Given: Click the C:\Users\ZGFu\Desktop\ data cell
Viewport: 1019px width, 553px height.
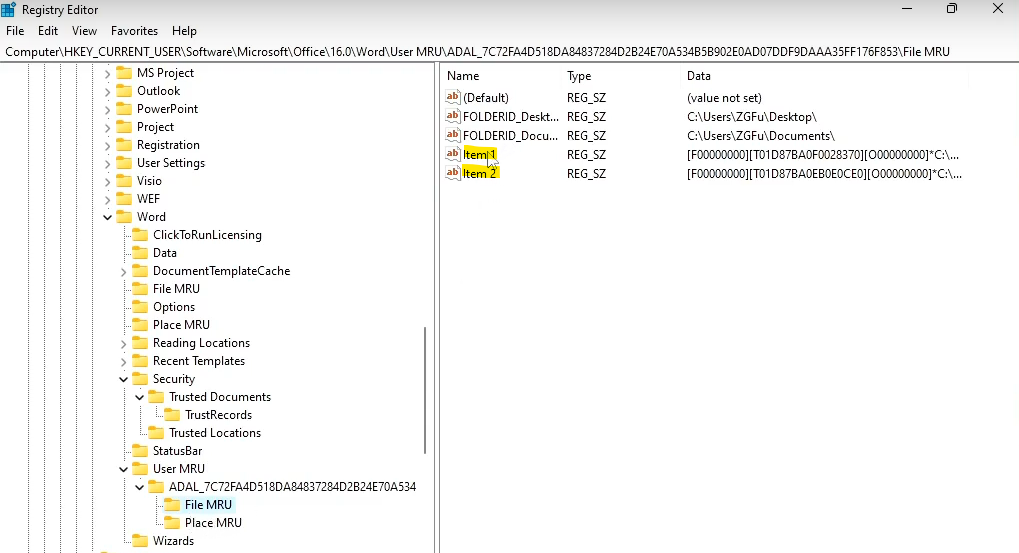Looking at the screenshot, I should [752, 117].
